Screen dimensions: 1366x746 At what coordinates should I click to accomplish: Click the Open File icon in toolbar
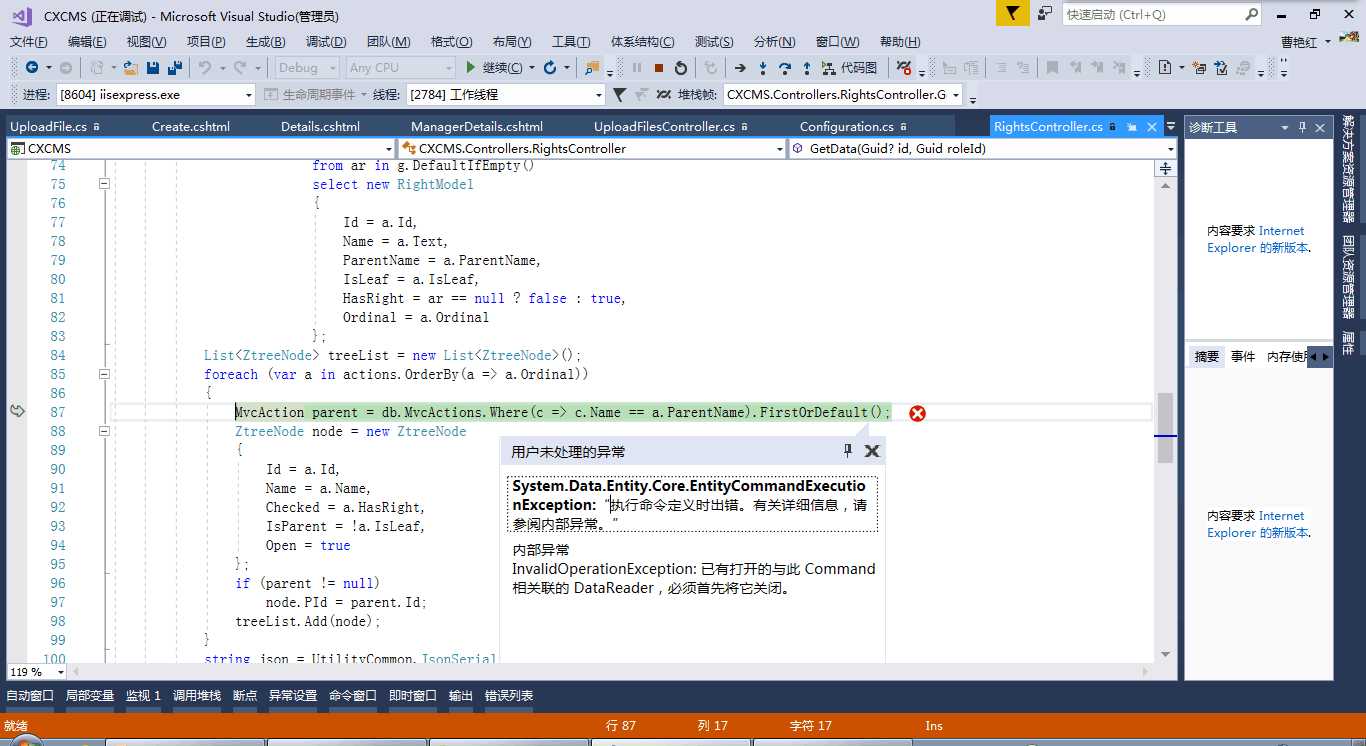click(131, 68)
